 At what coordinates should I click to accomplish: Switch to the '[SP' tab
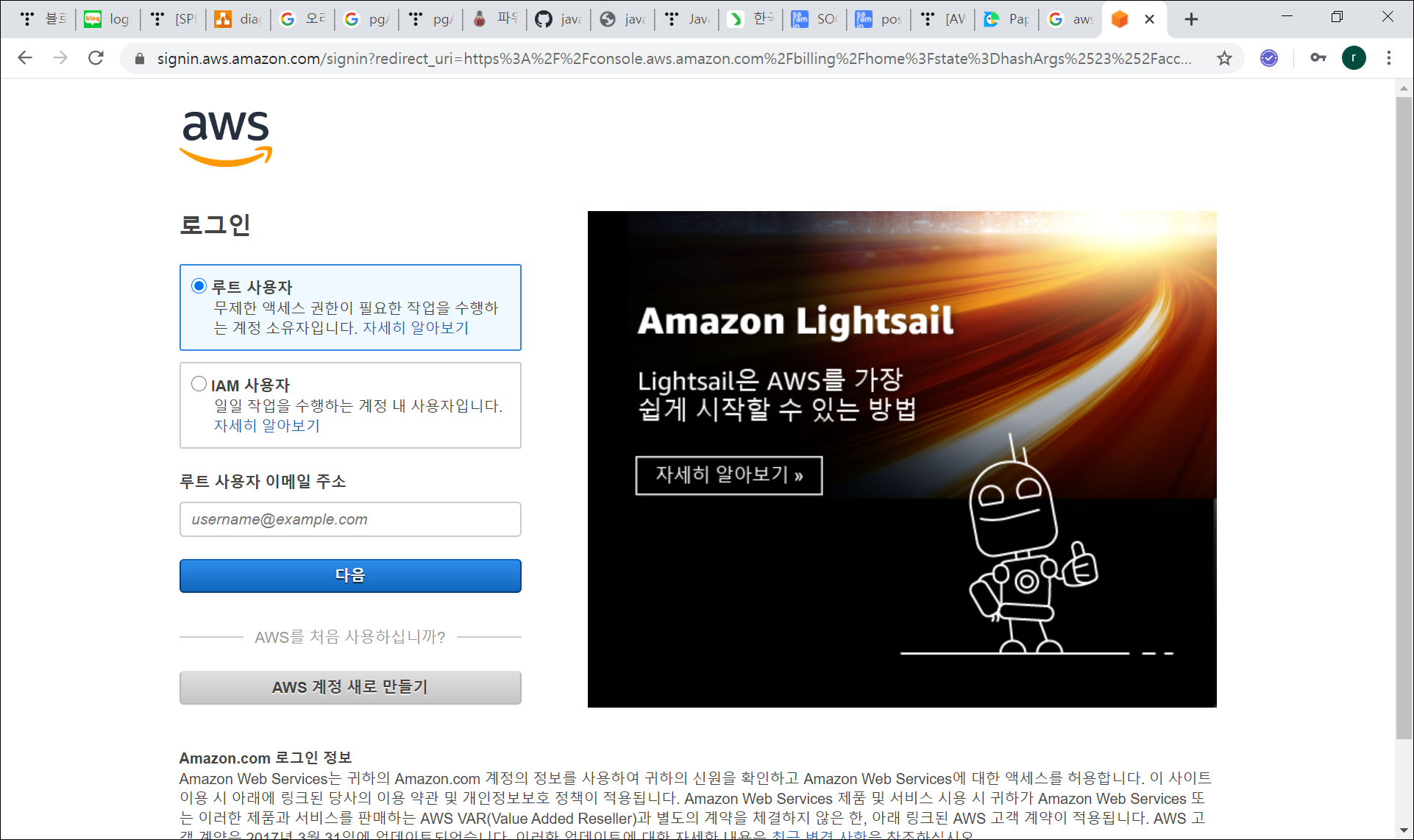point(172,20)
